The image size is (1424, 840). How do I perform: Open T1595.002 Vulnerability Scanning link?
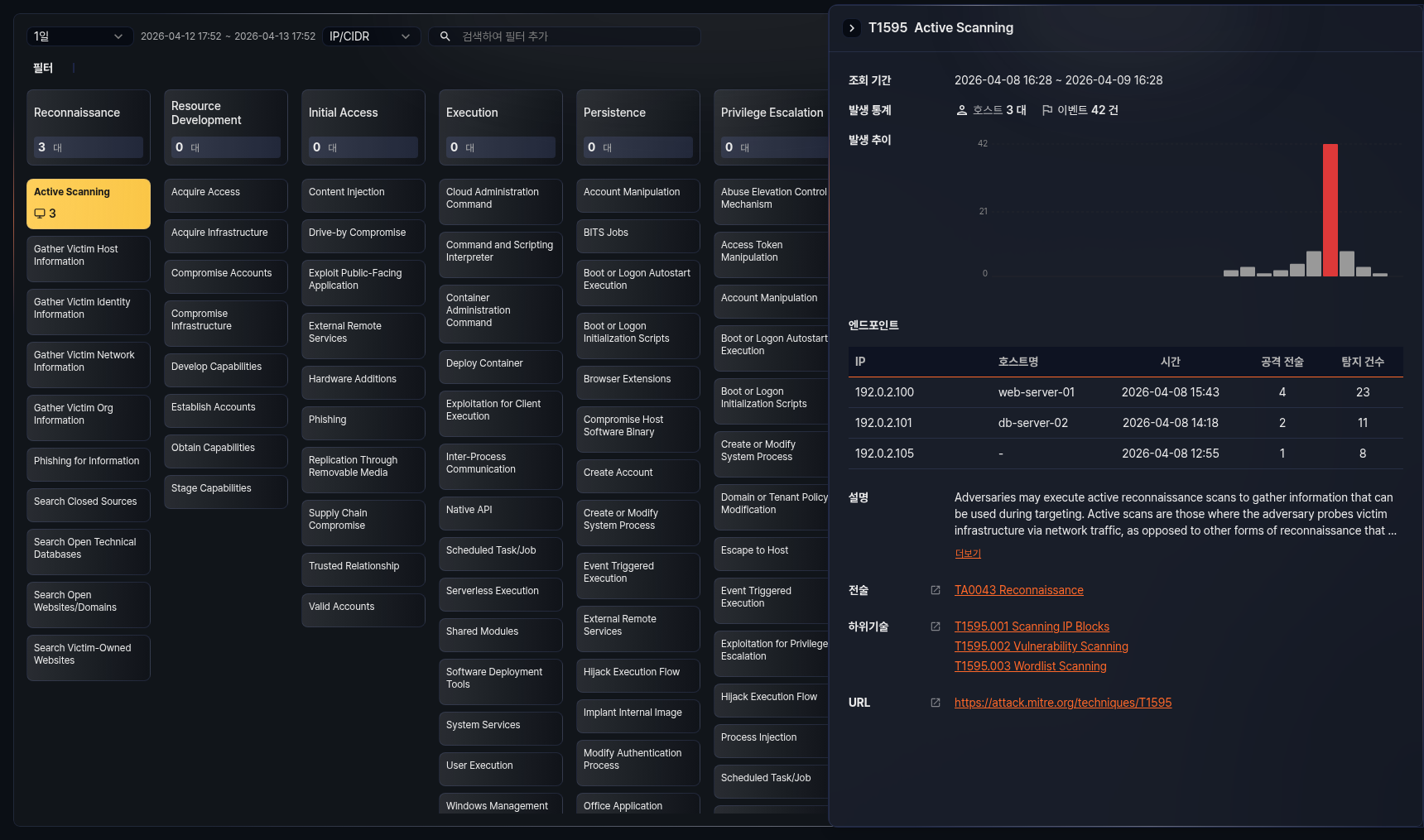1041,646
